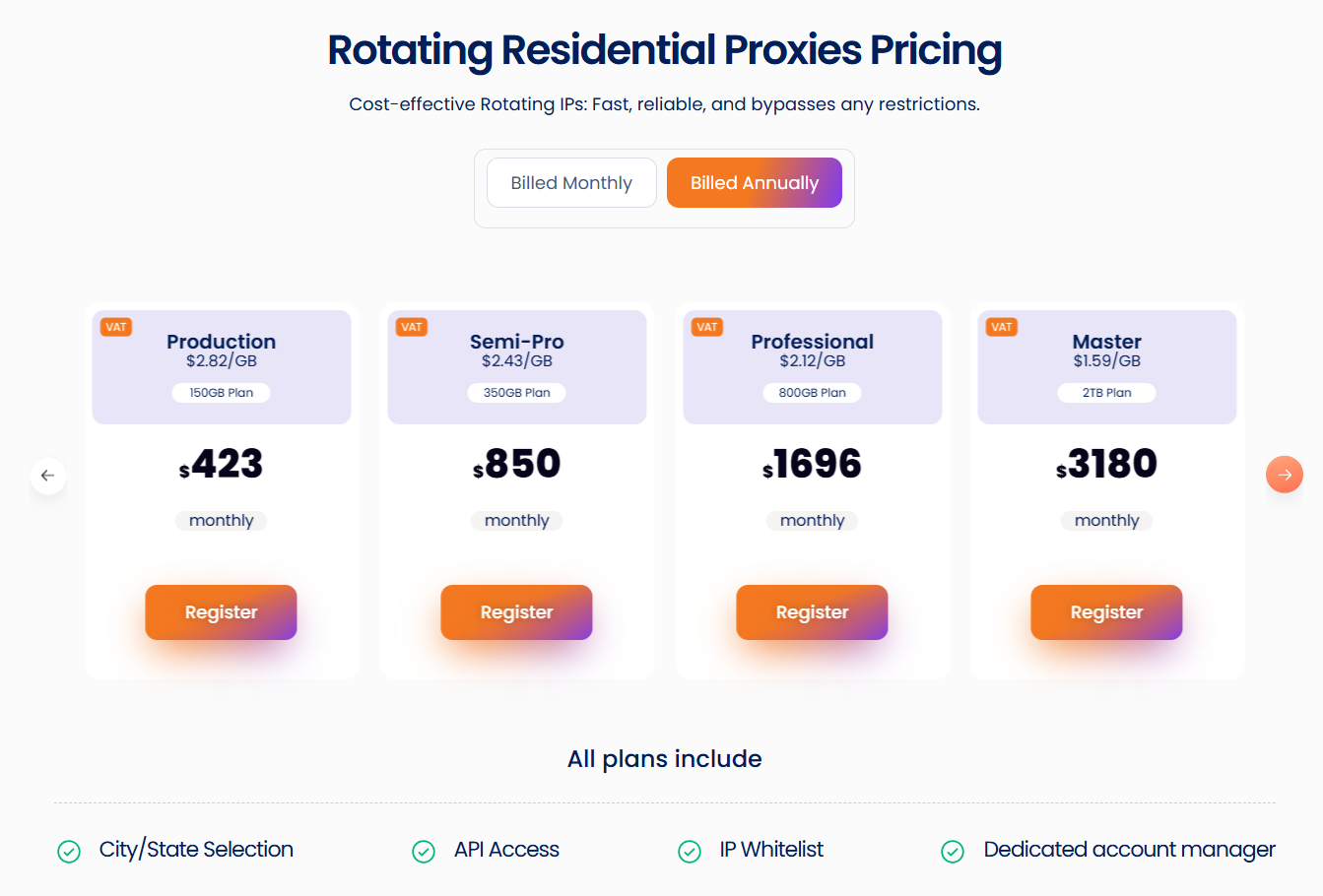Register for the Professional plan
This screenshot has width=1323, height=896.
coord(812,612)
